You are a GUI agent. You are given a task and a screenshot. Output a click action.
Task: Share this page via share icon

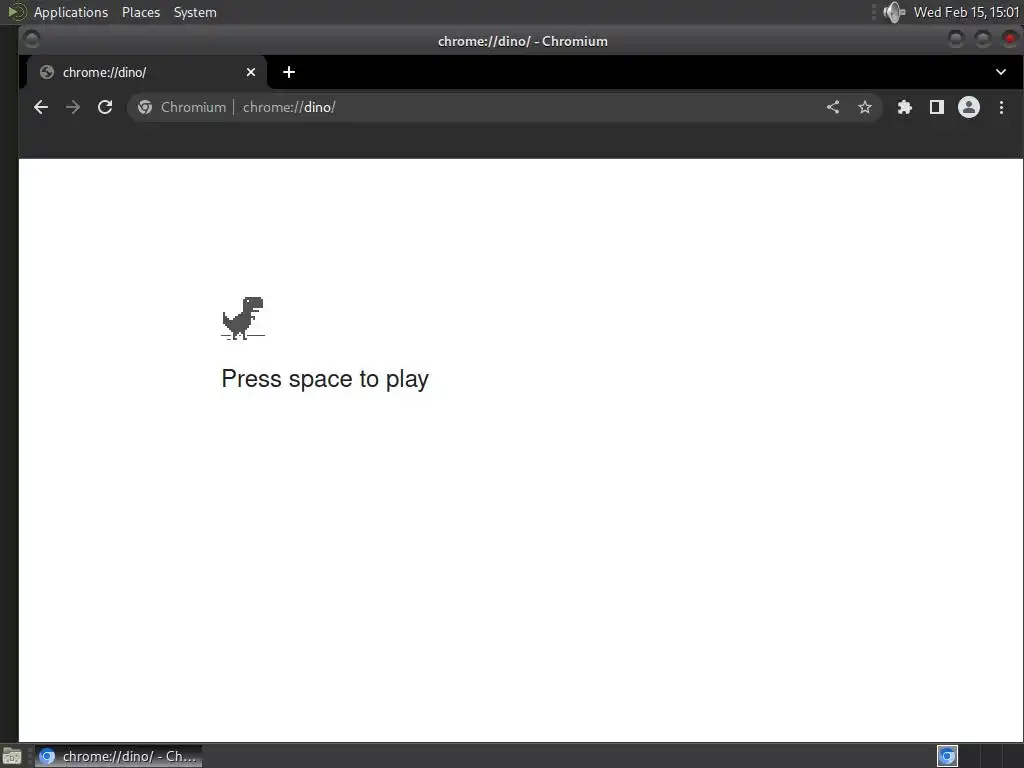pos(833,107)
